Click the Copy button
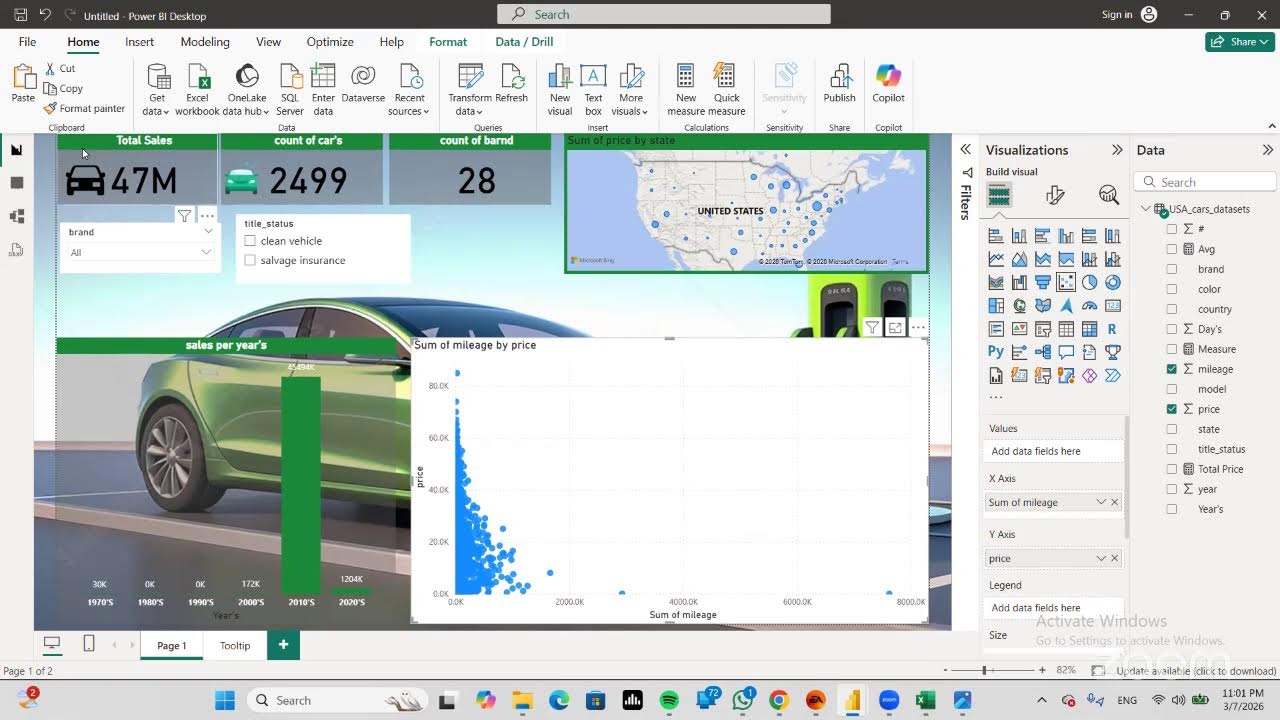Screen dimensions: 1280x720 (64, 88)
